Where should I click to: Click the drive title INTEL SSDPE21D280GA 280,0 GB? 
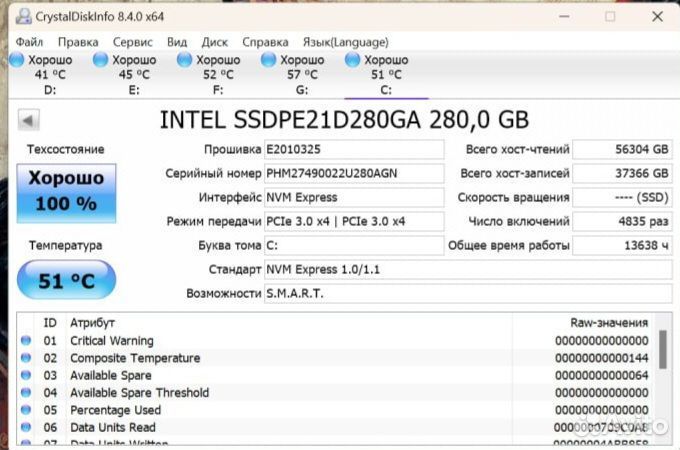coord(344,120)
